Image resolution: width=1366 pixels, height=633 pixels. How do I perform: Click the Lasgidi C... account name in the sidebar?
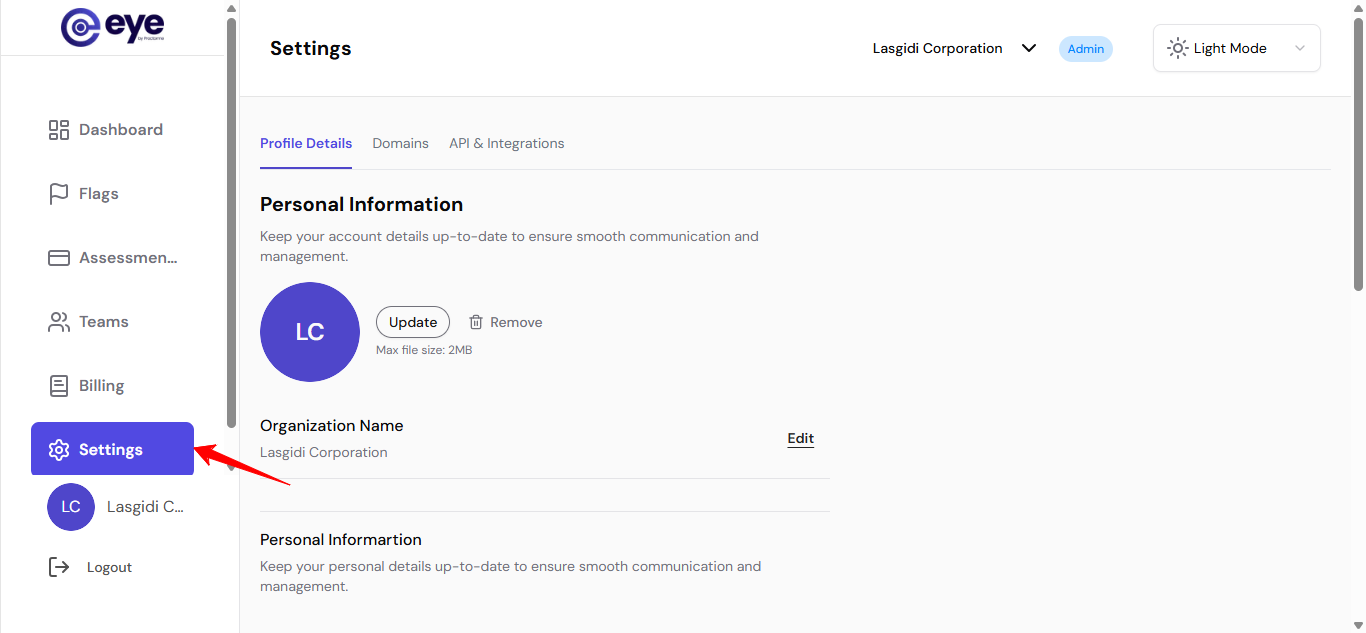point(146,507)
